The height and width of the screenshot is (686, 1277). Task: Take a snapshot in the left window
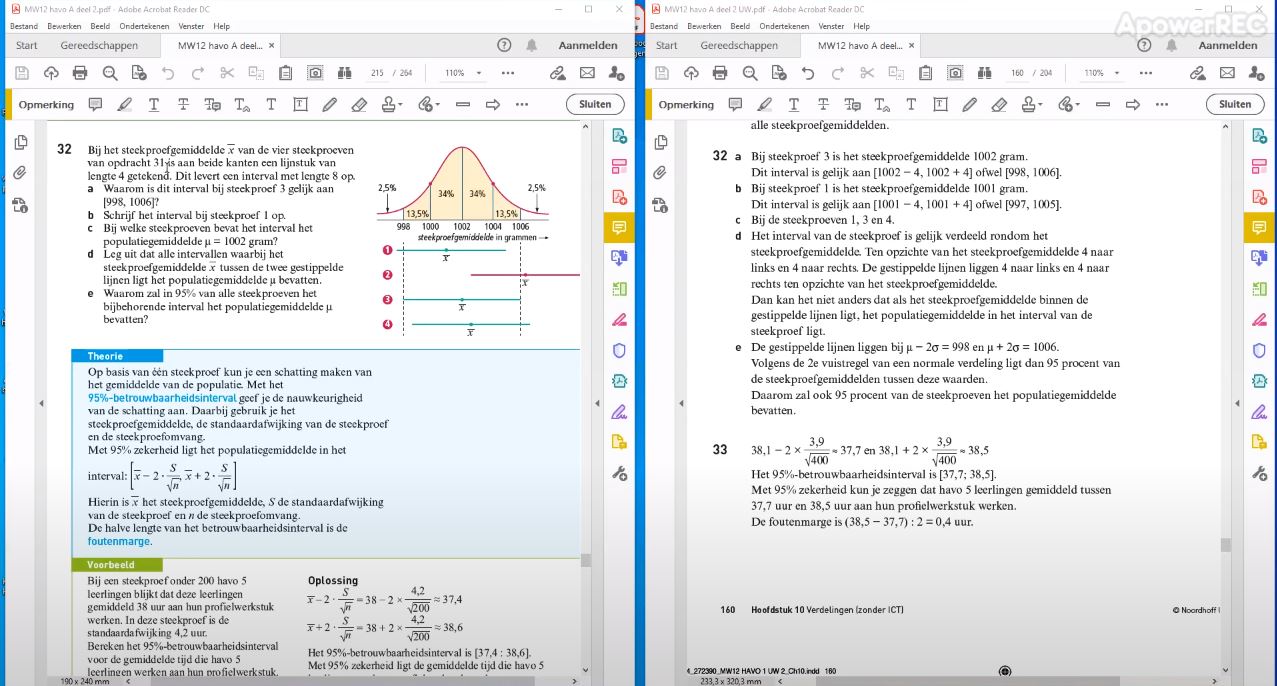point(315,73)
